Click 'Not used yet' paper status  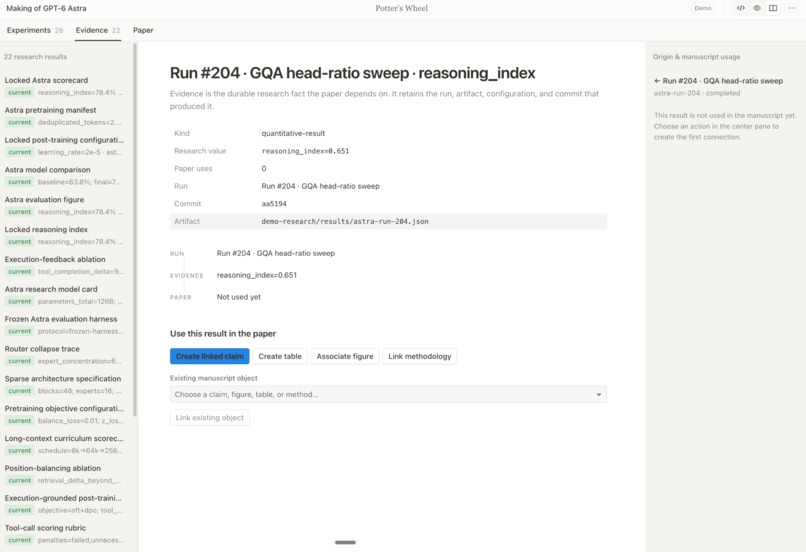tap(239, 297)
